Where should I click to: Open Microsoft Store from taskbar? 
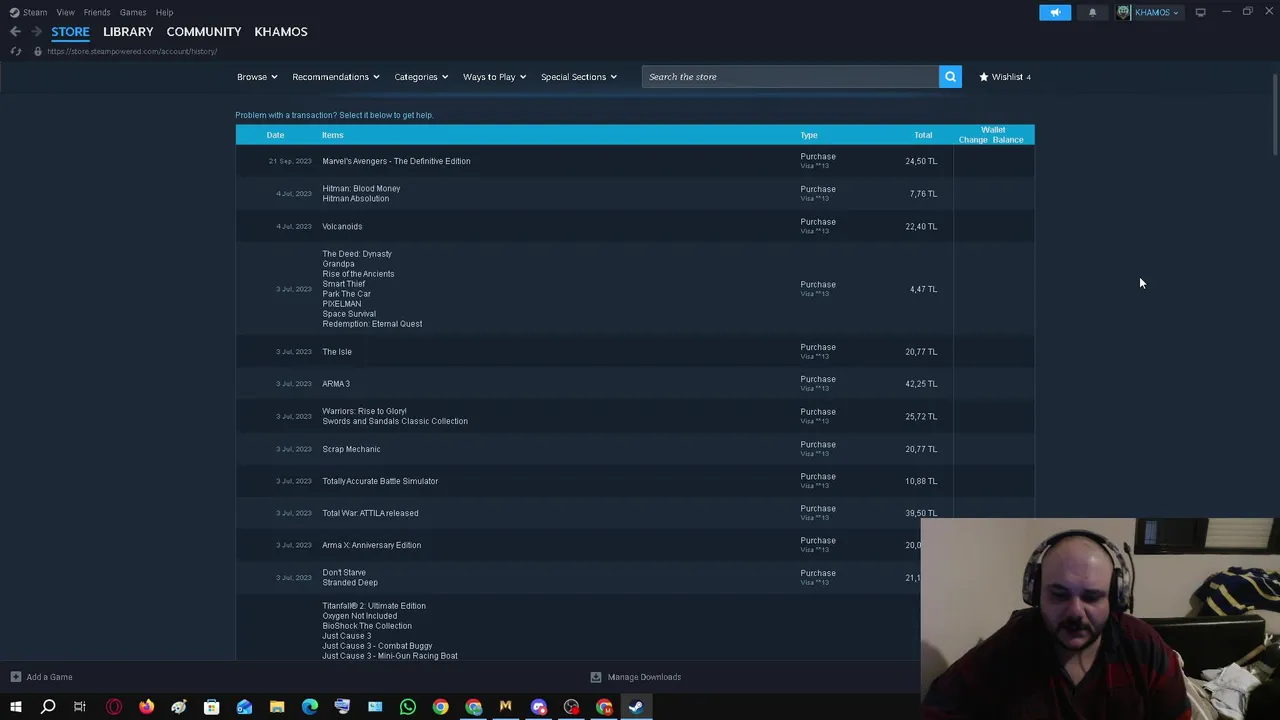click(x=211, y=708)
